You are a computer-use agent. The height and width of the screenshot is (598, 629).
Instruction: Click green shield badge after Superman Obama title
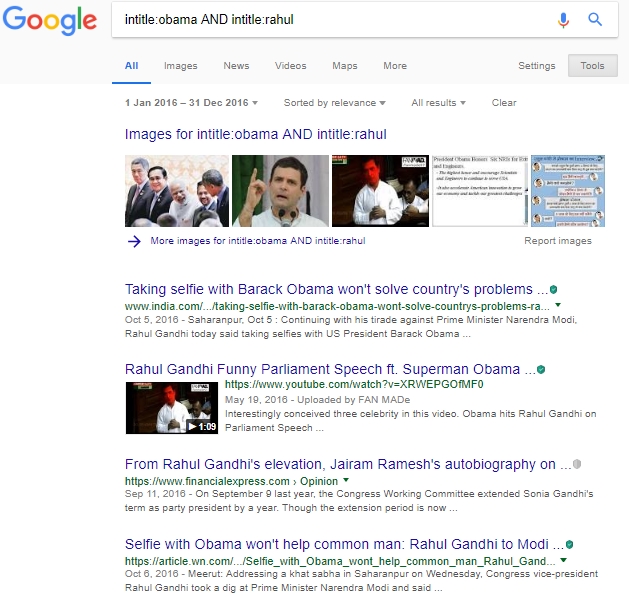(x=541, y=369)
